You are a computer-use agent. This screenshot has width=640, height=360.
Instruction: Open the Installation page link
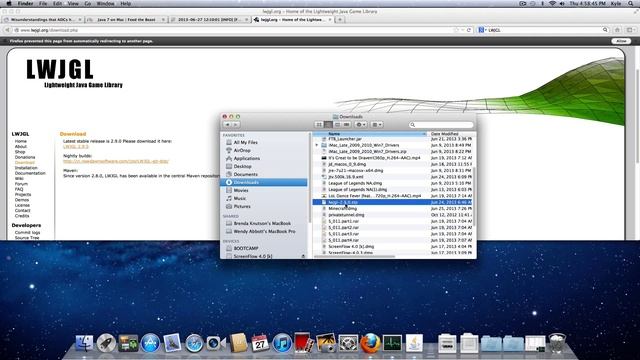[26, 168]
